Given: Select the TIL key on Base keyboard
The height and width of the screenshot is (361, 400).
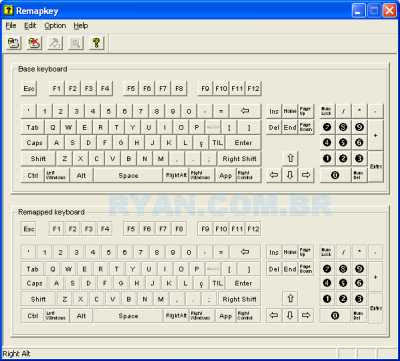Looking at the screenshot, I should (217, 143).
